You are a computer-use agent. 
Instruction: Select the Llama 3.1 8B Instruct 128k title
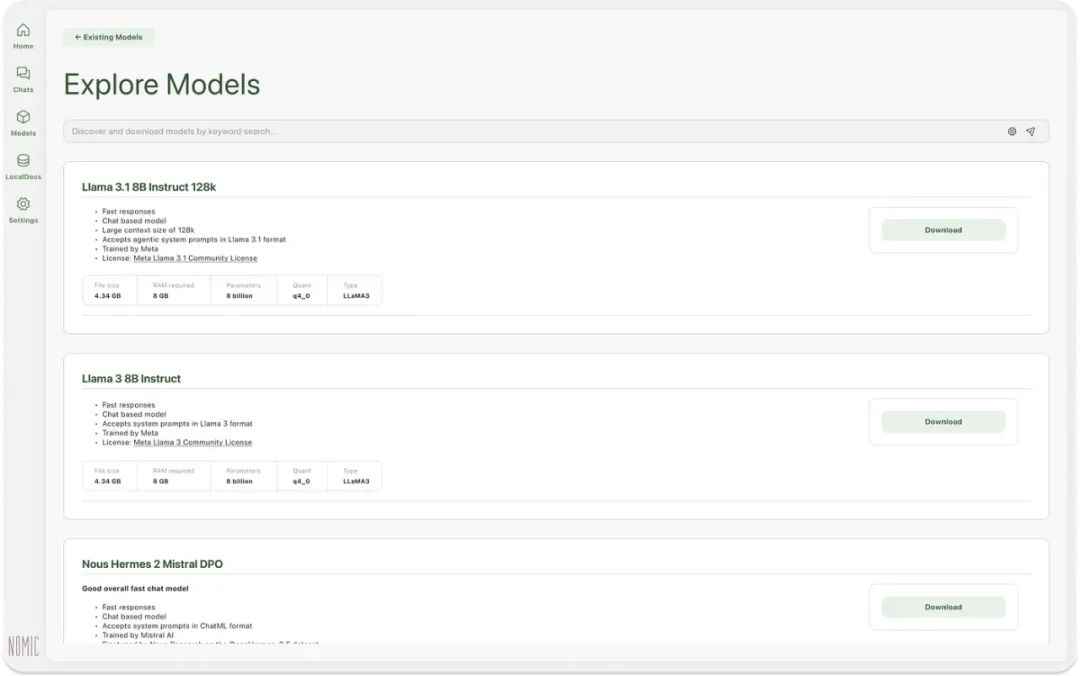point(149,187)
